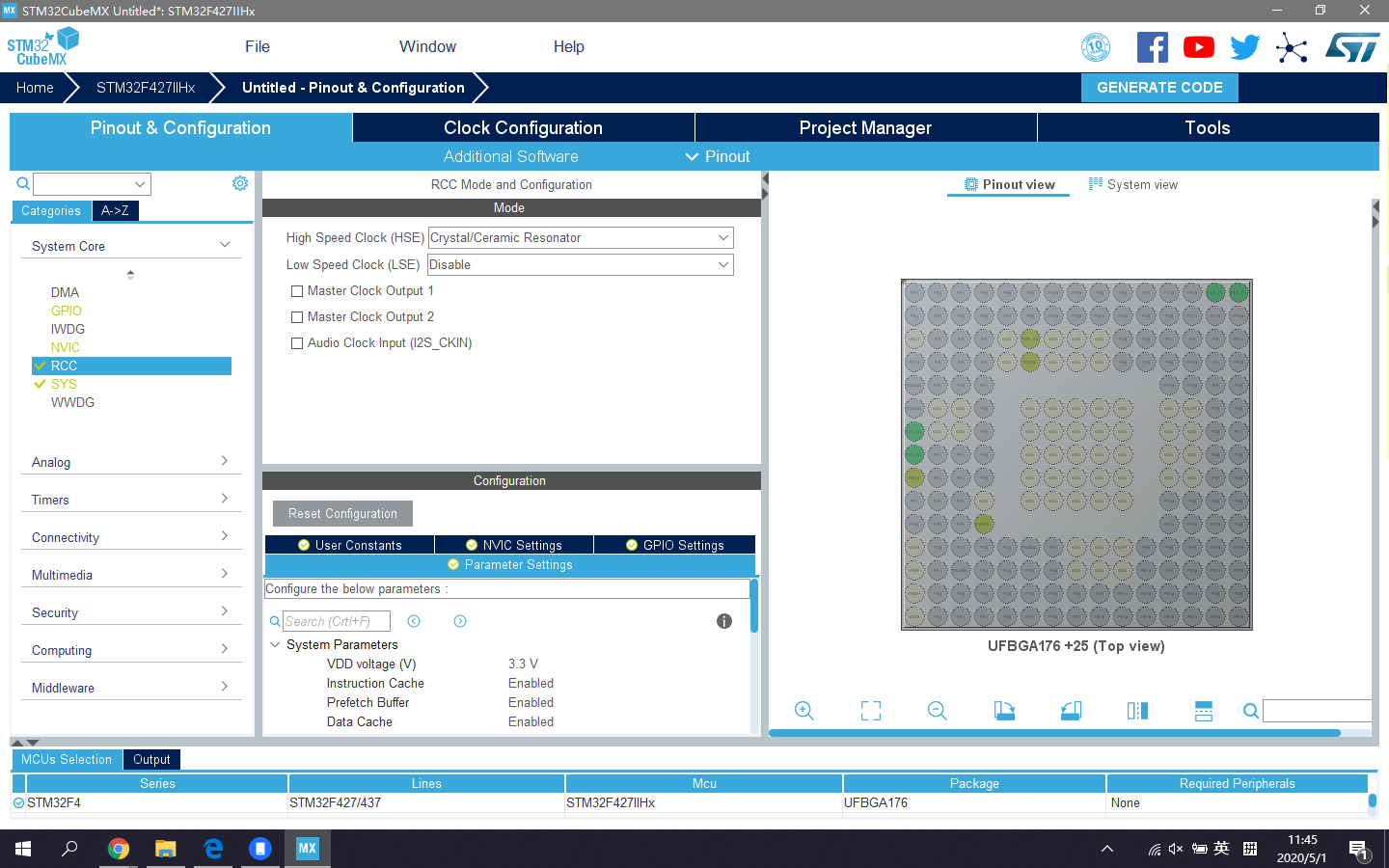Open the Pinout dropdown menu
Image resolution: width=1389 pixels, height=868 pixels.
click(x=718, y=156)
